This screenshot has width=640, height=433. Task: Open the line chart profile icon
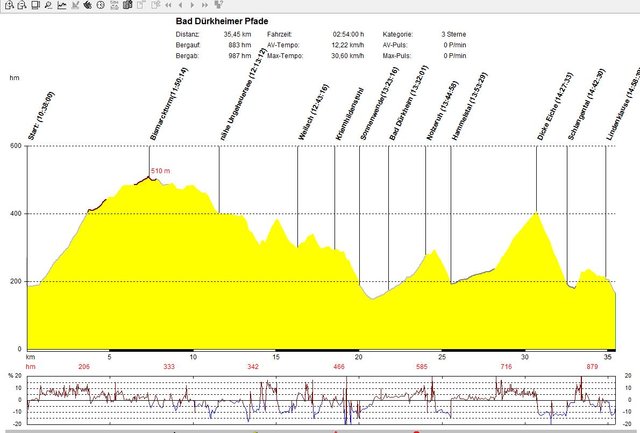62,5
